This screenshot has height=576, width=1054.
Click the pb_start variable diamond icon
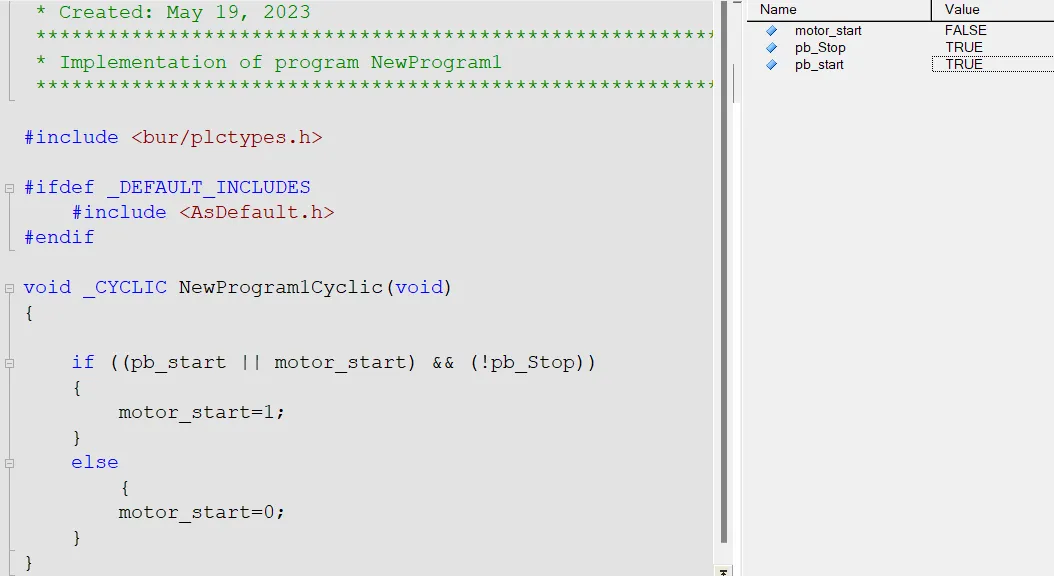tap(772, 65)
